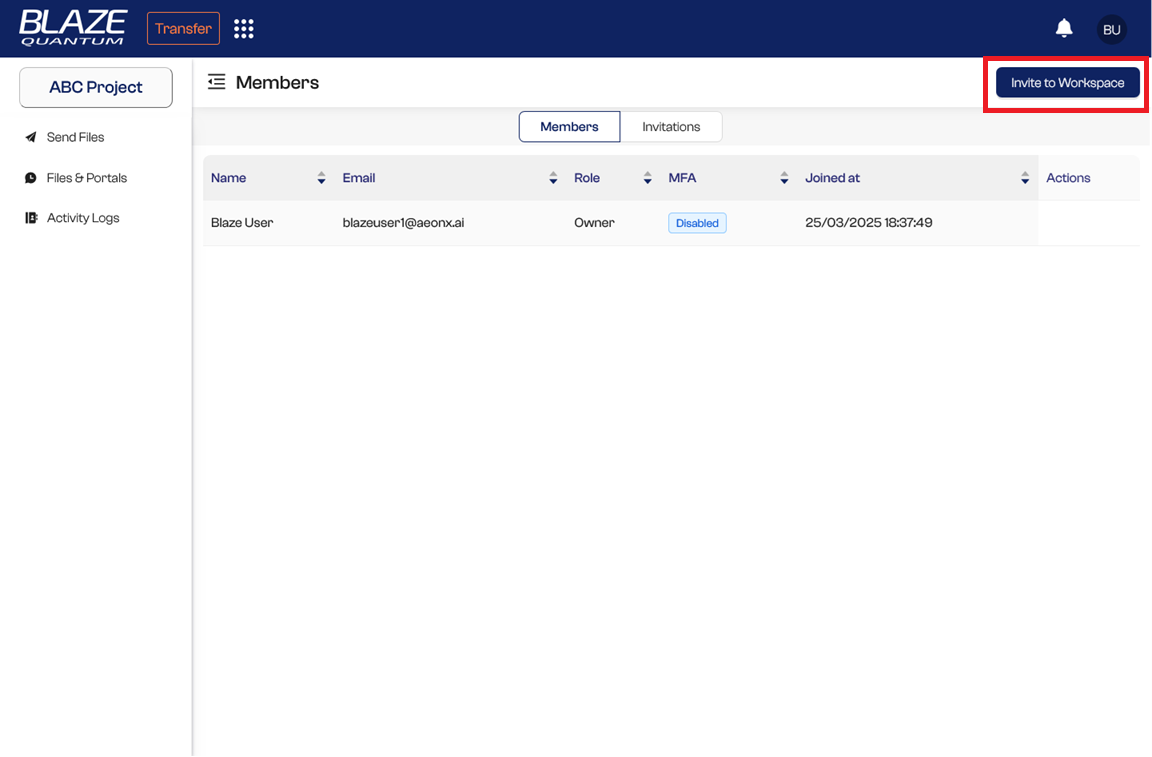Click the Owner role cell
The height and width of the screenshot is (757, 1152).
coord(594,223)
